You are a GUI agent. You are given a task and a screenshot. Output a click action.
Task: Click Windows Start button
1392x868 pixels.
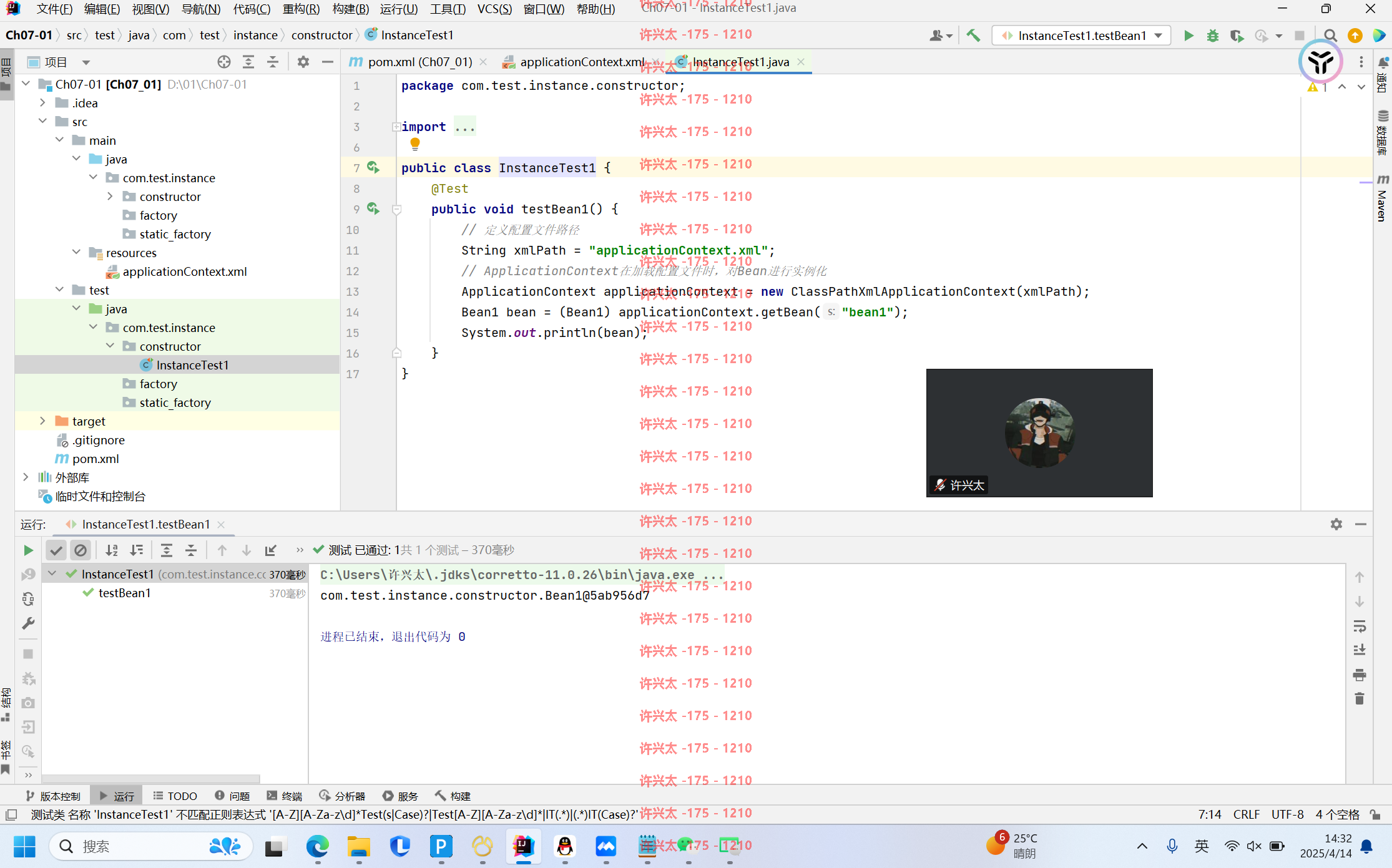(x=24, y=846)
